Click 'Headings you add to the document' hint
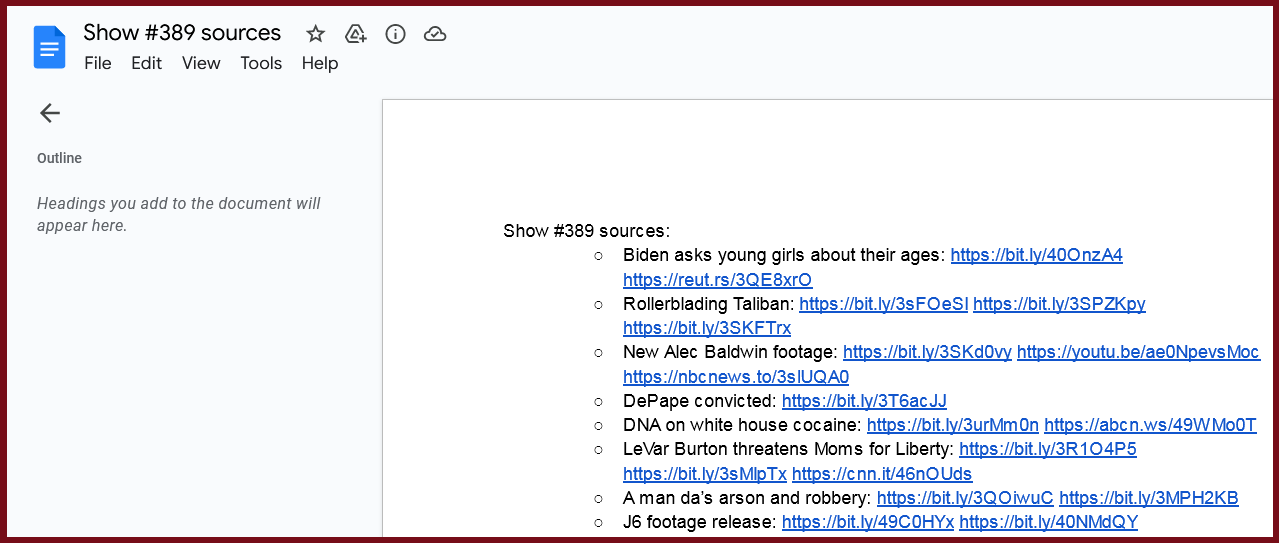Screen dimensions: 1279x543 179,214
